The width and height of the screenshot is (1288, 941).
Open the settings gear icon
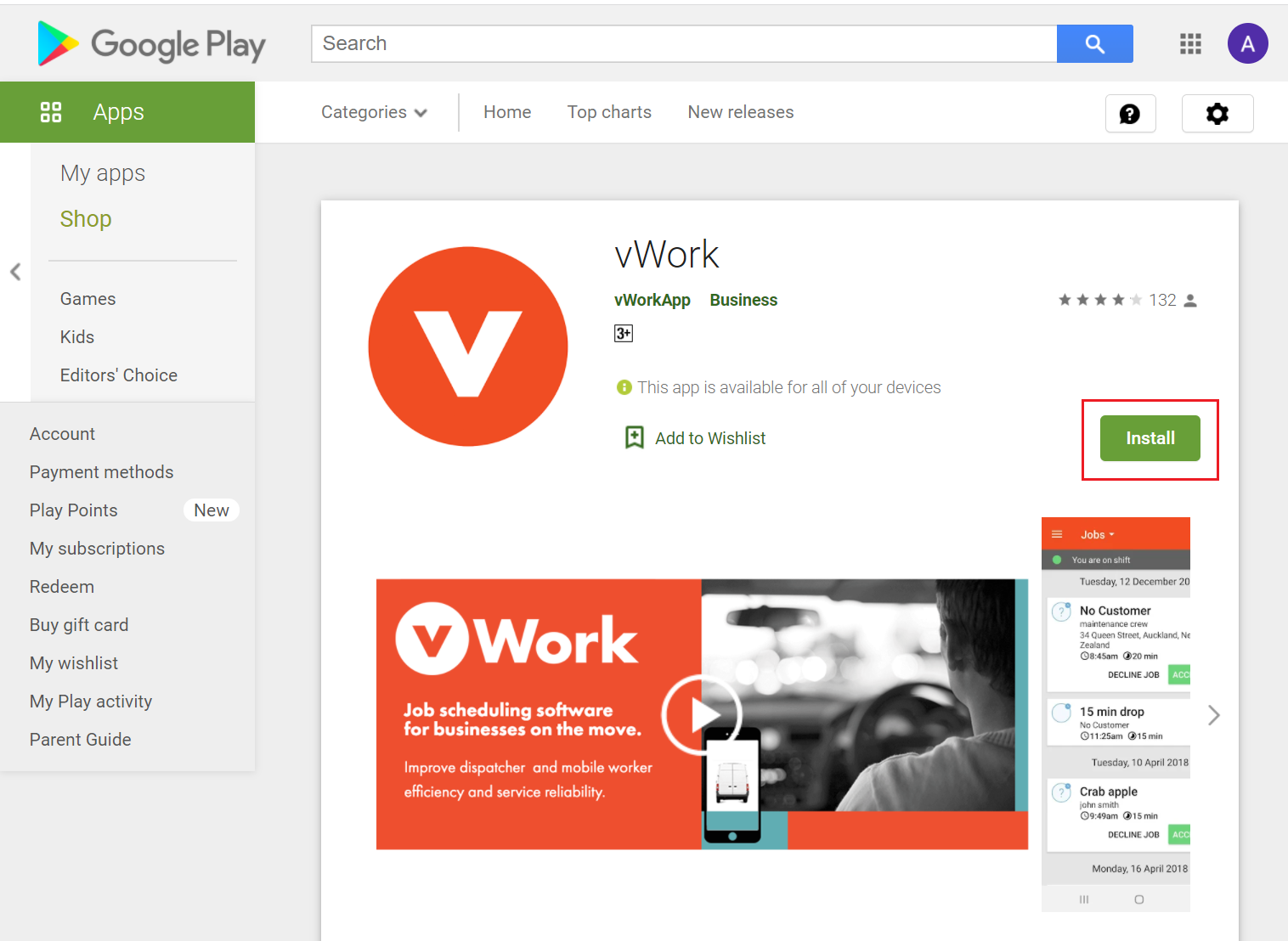(x=1217, y=114)
